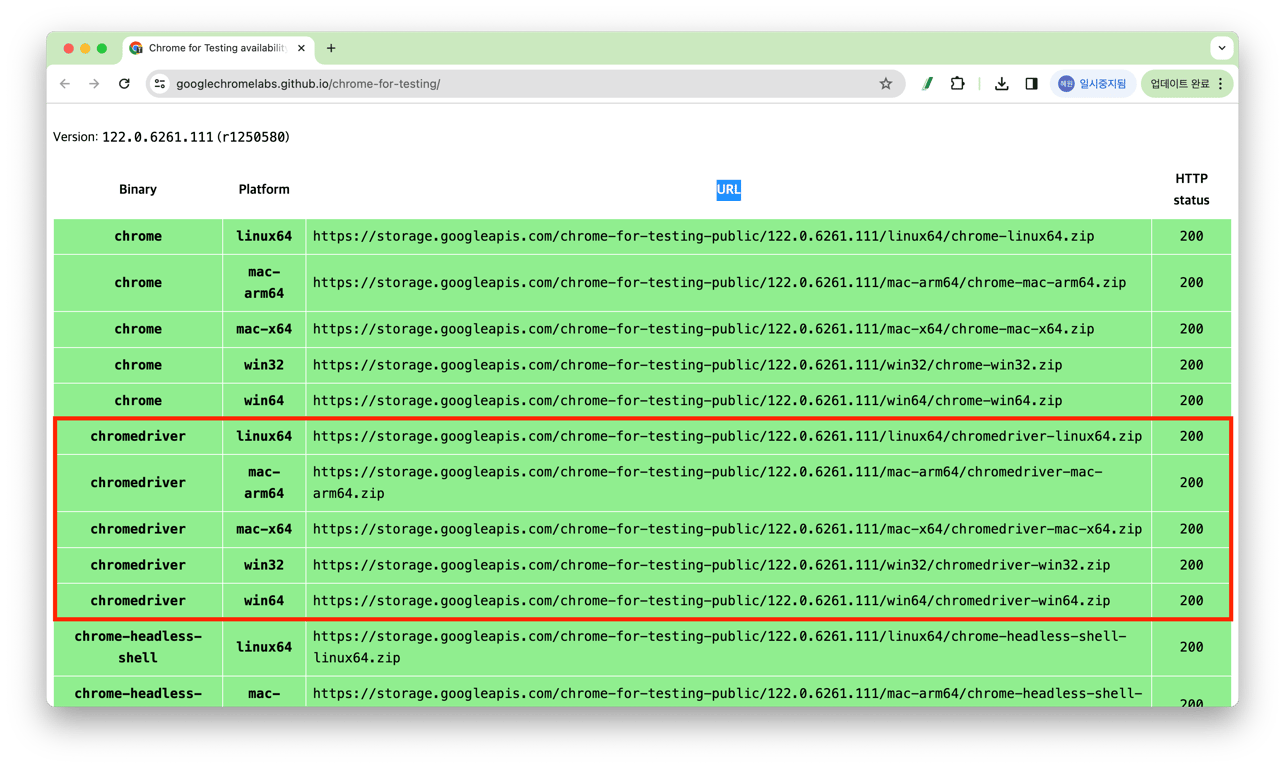Show the Downloads tray
Screen dimensions: 1285x768
(x=1001, y=84)
